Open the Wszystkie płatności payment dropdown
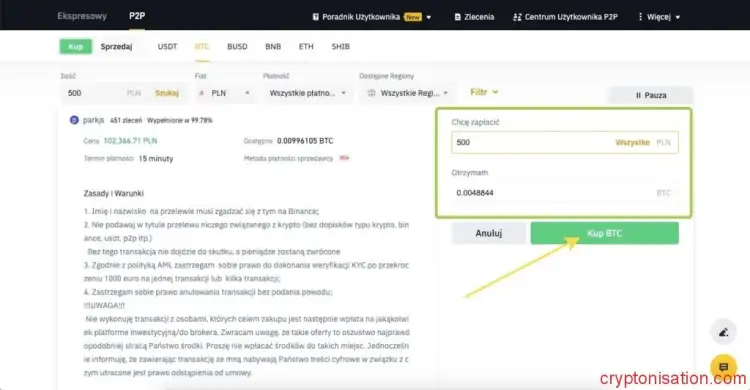The height and width of the screenshot is (390, 750). tap(308, 93)
